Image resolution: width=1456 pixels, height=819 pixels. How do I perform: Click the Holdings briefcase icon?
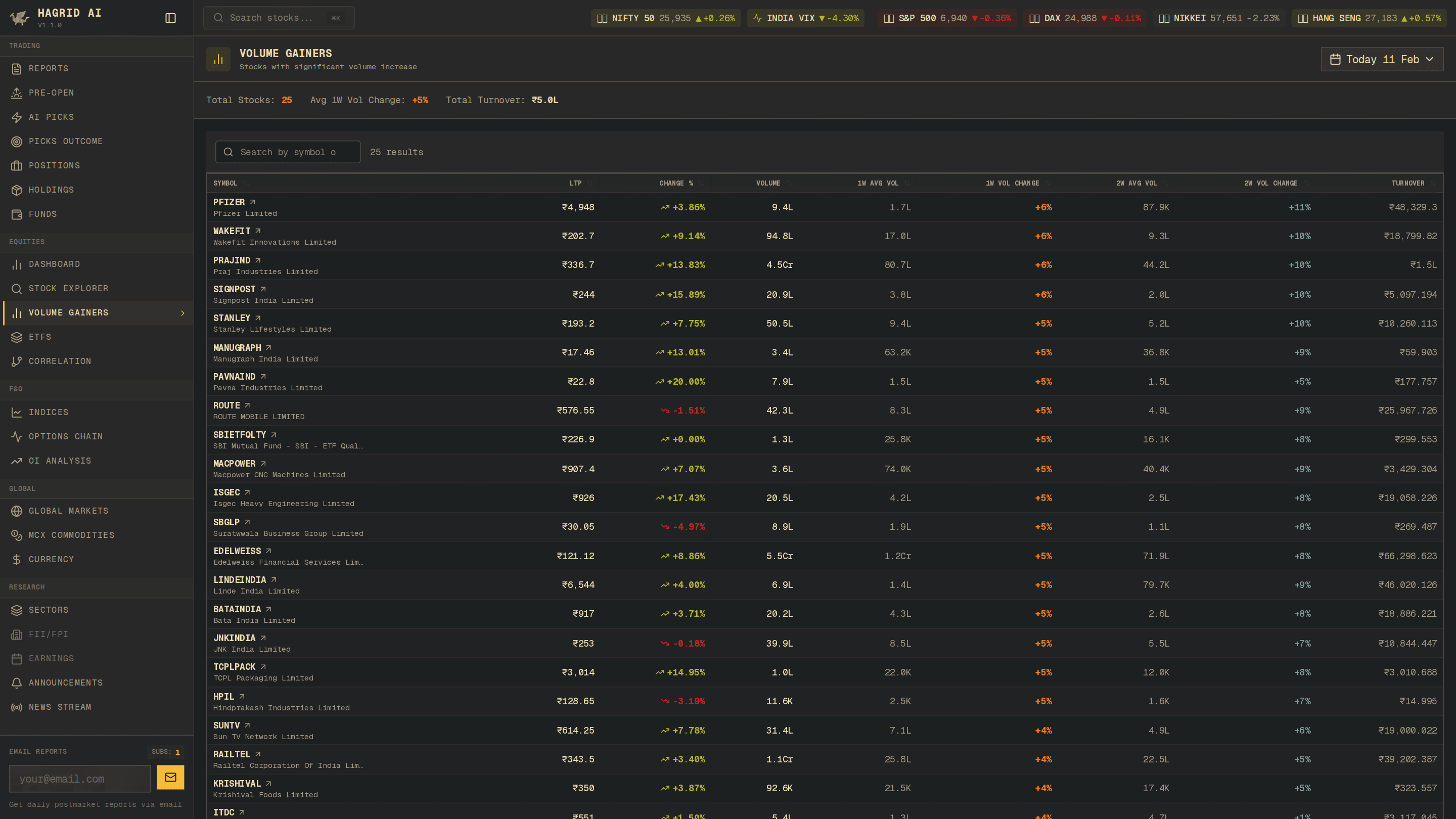coord(16,190)
